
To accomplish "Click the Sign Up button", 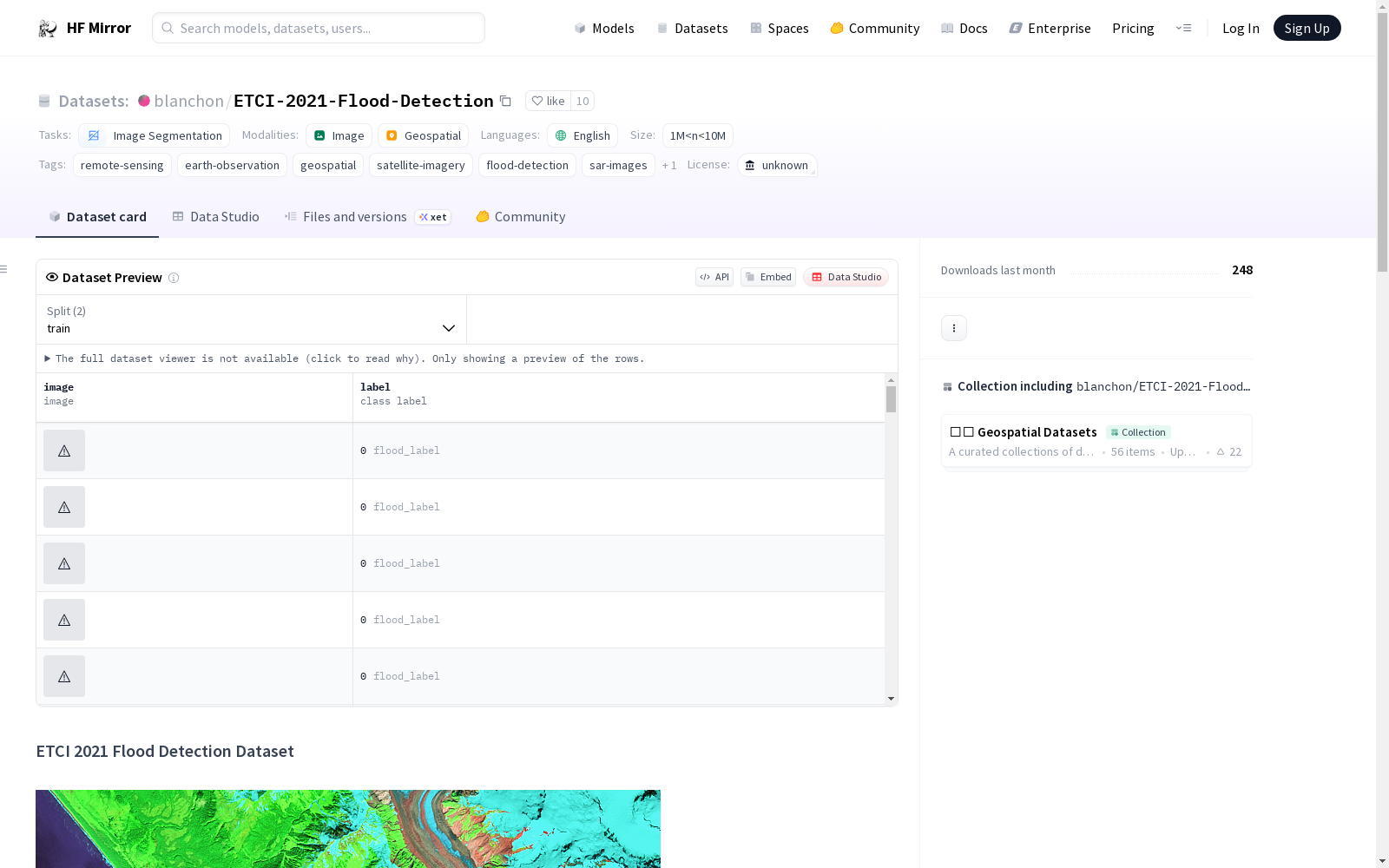I will pyautogui.click(x=1307, y=28).
